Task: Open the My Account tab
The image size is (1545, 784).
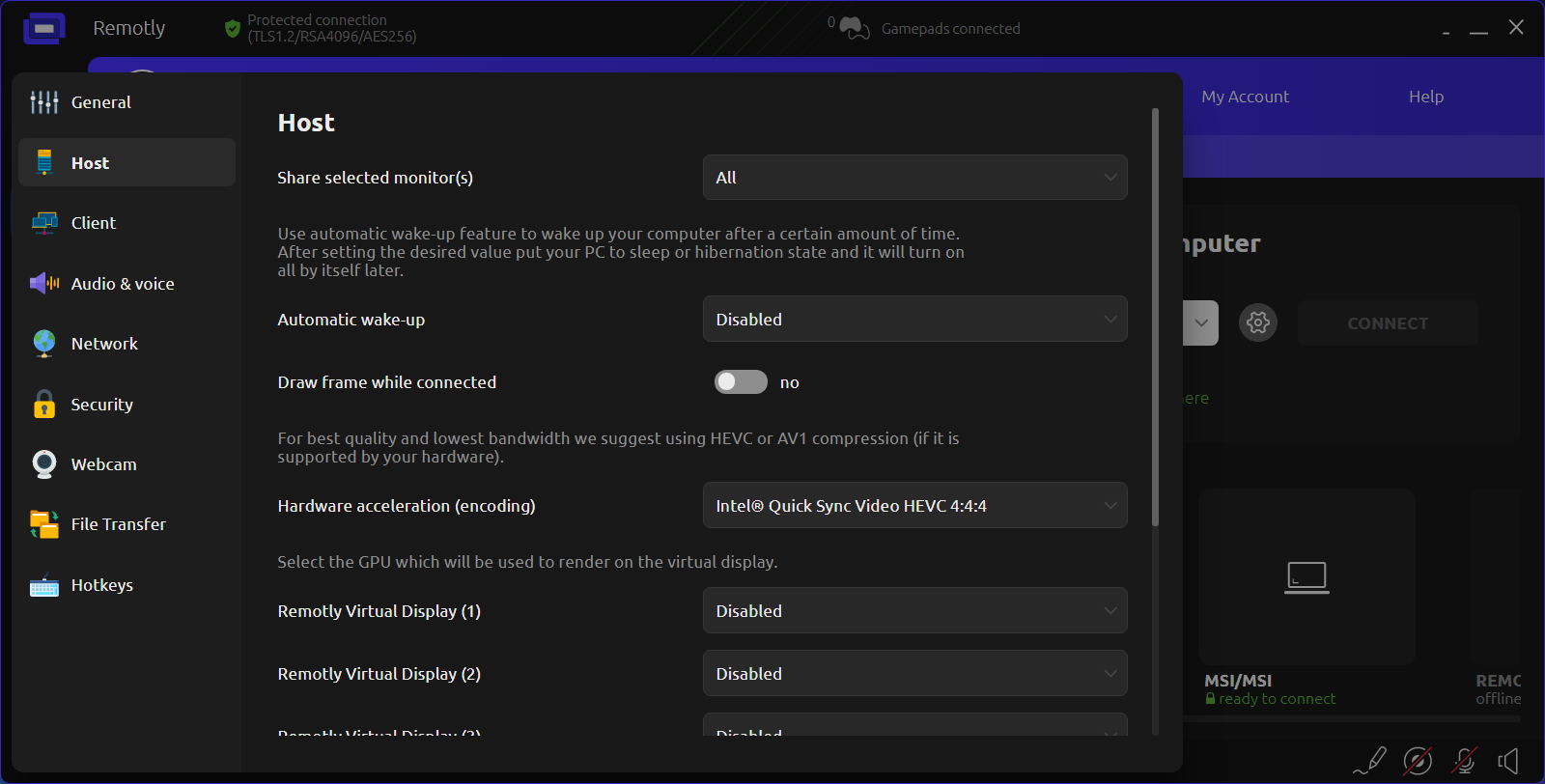Action: point(1245,97)
